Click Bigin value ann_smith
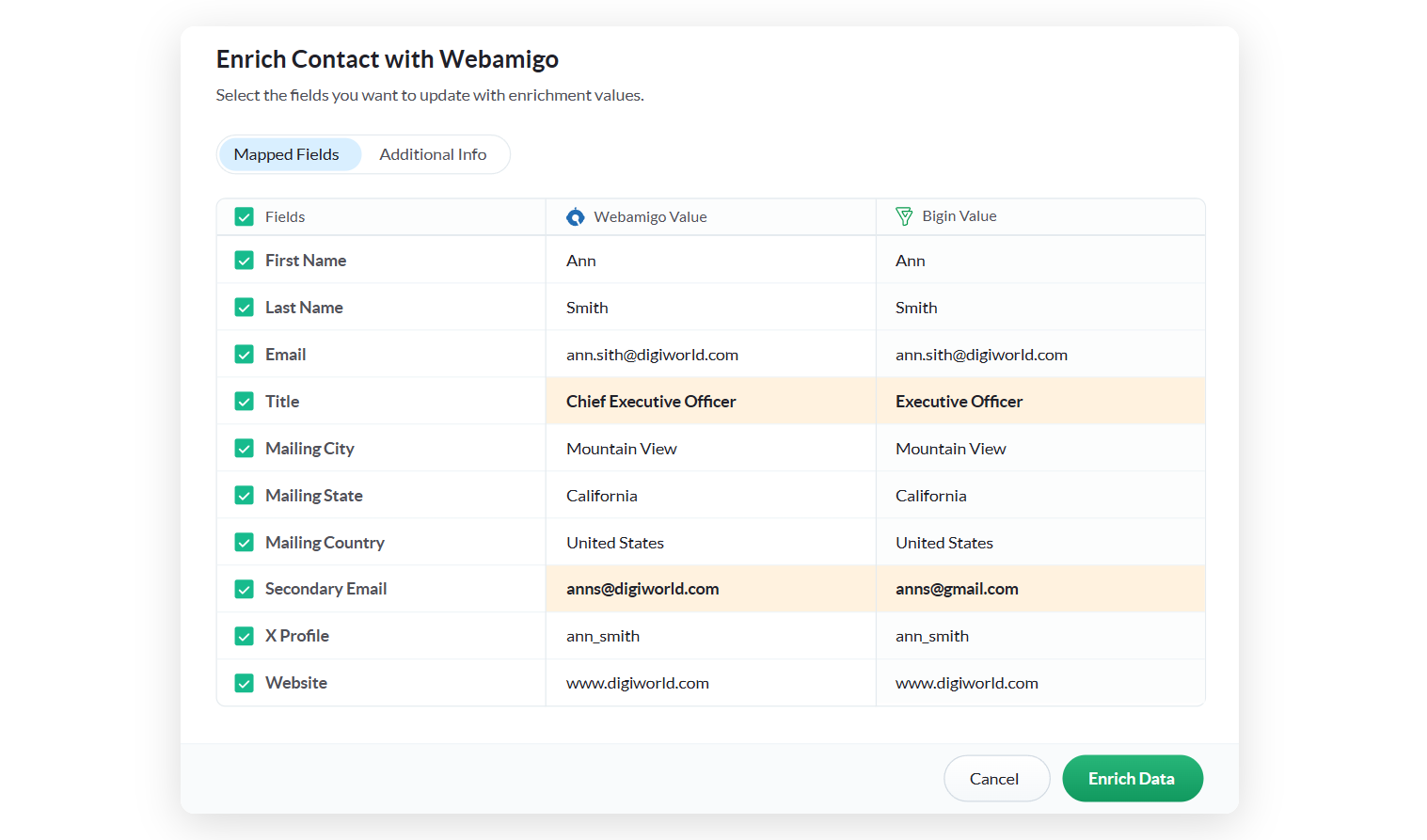This screenshot has height=840, width=1427. pyautogui.click(x=932, y=637)
